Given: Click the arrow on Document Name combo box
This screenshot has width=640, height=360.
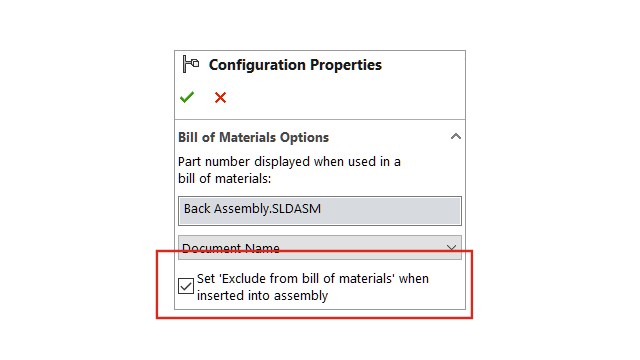Looking at the screenshot, I should [451, 247].
